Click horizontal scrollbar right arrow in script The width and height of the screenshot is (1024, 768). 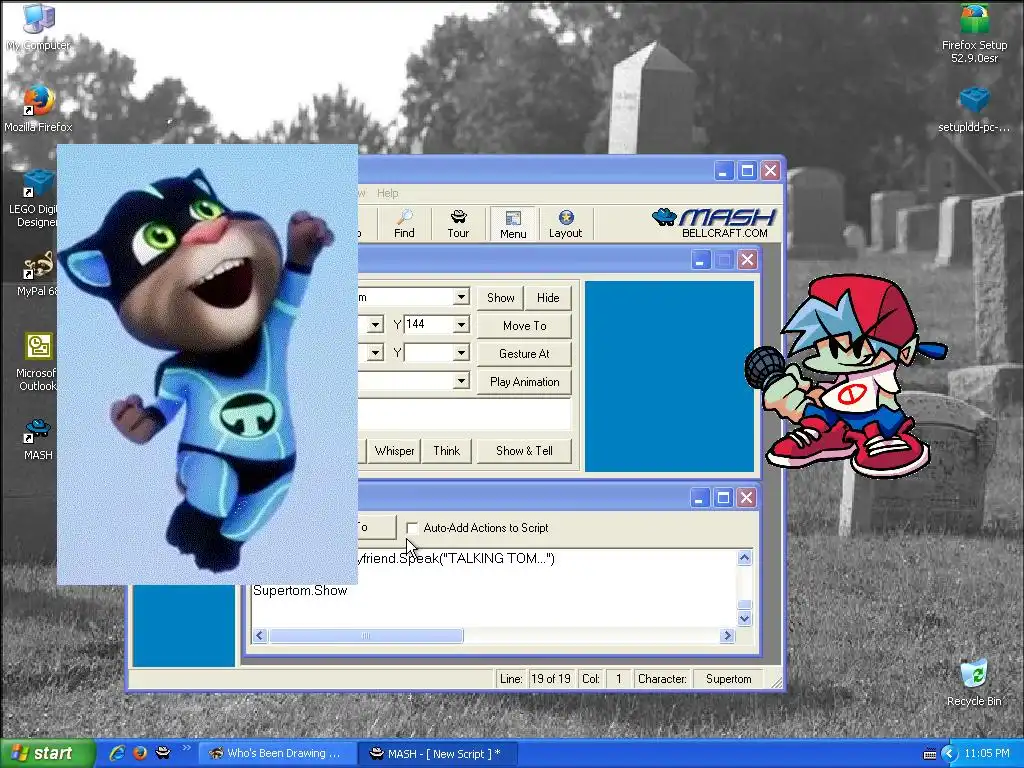click(x=728, y=635)
